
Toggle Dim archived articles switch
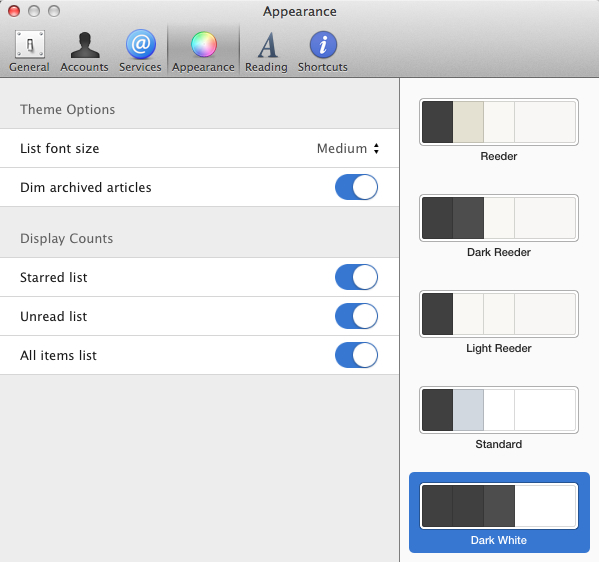[356, 187]
